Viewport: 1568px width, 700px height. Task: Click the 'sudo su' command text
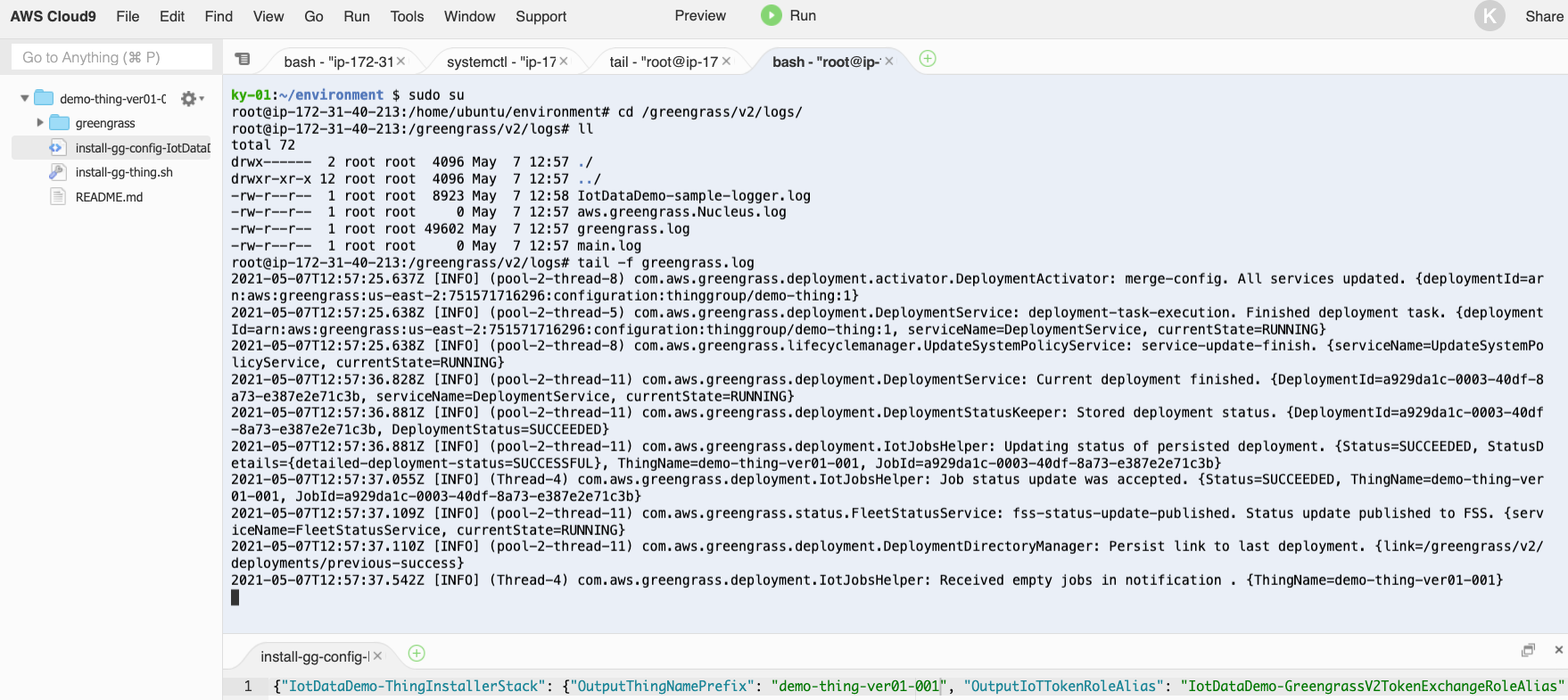click(x=436, y=95)
